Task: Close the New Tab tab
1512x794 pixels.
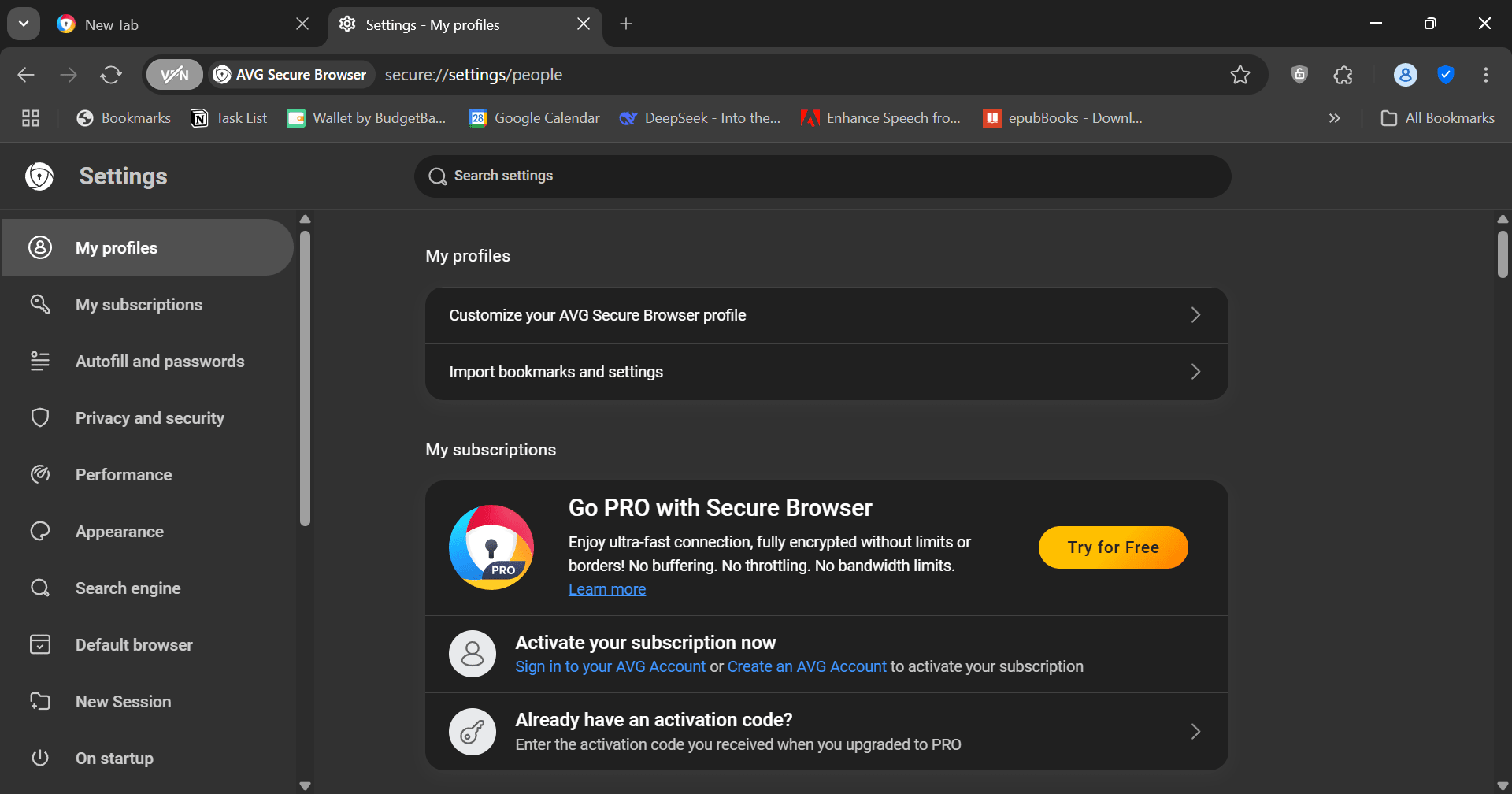Action: 302,24
